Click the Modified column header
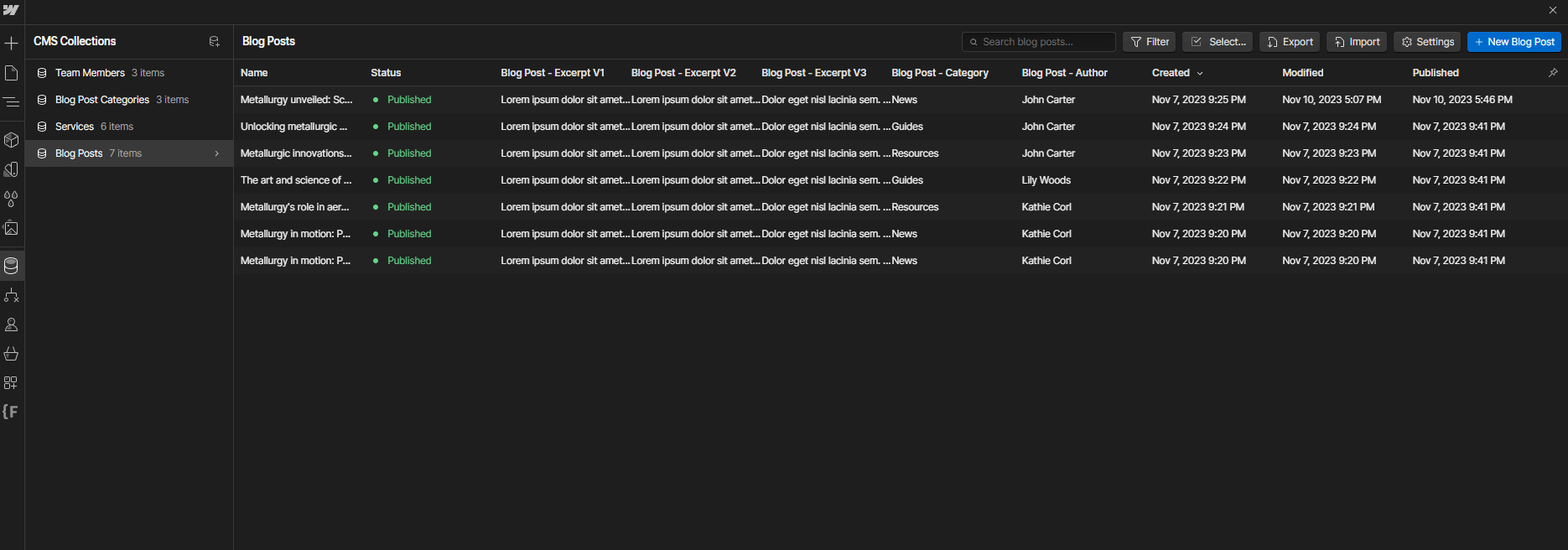Viewport: 1568px width, 550px height. tap(1303, 73)
